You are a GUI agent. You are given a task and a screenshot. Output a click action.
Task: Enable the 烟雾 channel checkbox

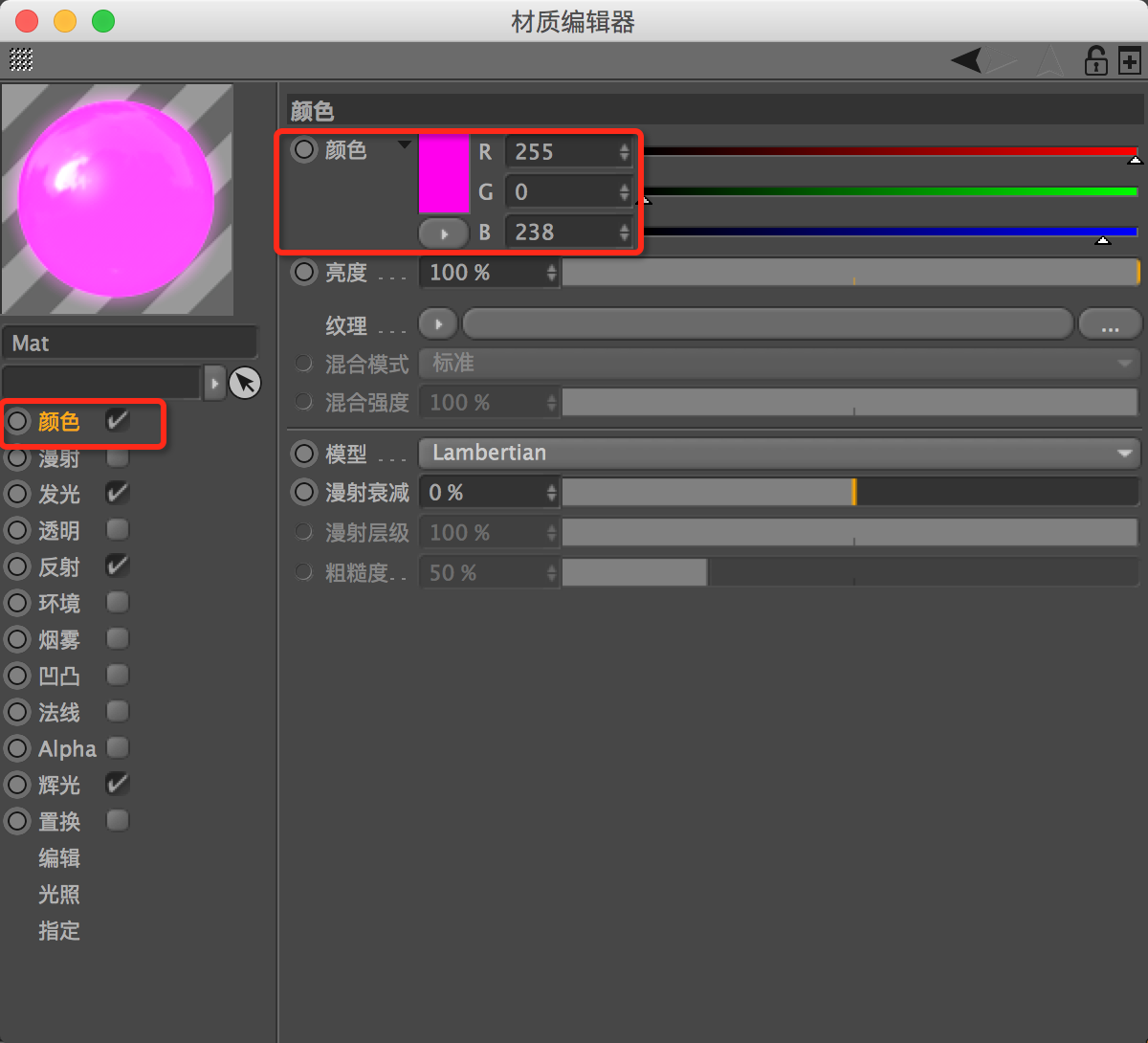117,638
